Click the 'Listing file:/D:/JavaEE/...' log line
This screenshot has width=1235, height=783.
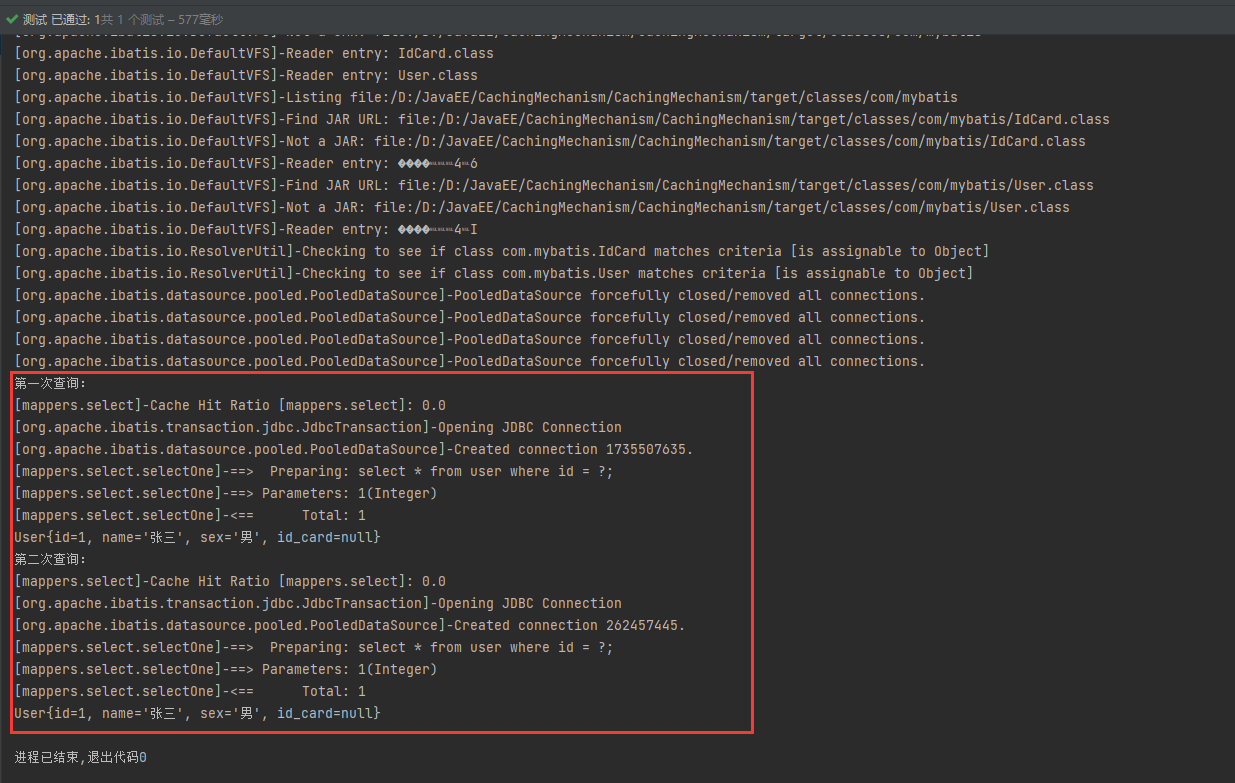(486, 98)
